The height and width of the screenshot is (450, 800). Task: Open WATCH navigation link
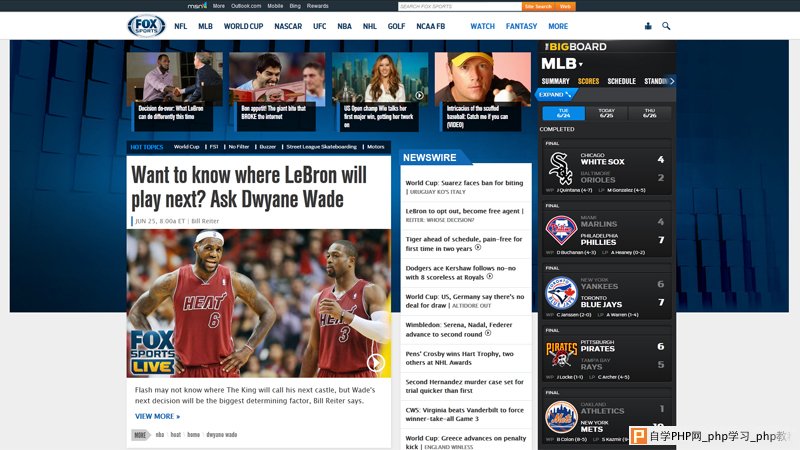click(482, 26)
